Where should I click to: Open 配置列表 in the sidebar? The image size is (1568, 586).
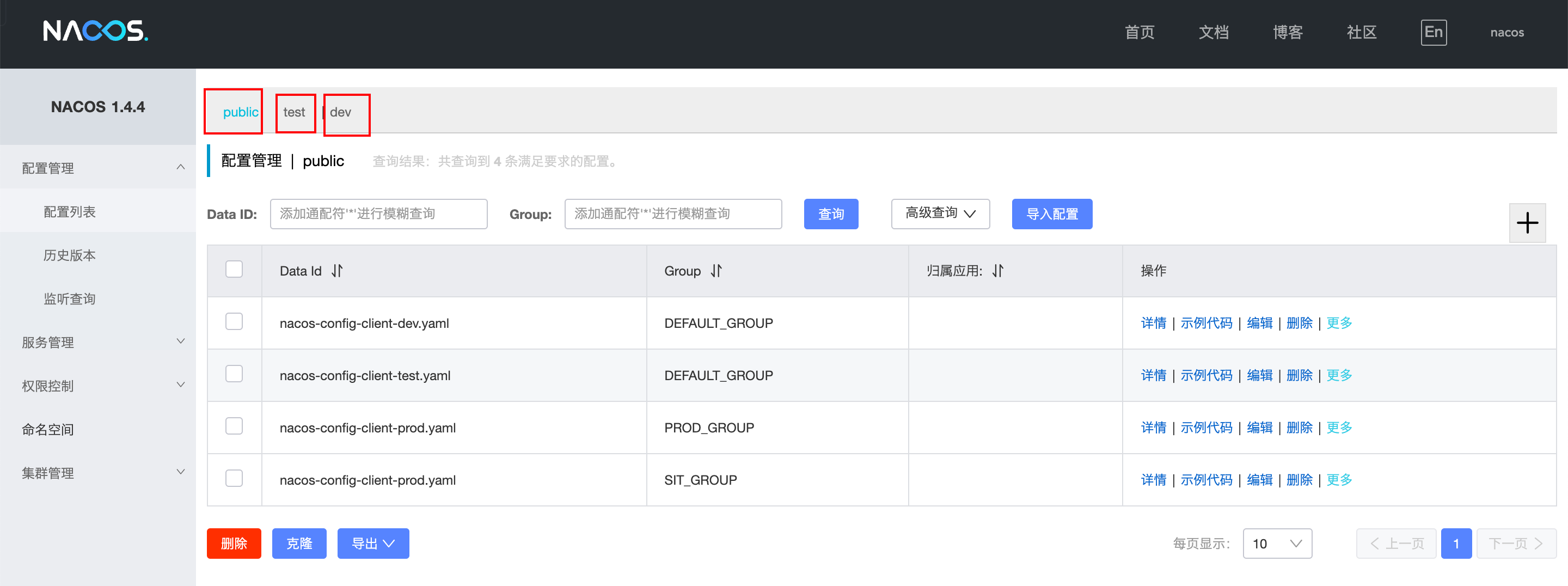[69, 211]
